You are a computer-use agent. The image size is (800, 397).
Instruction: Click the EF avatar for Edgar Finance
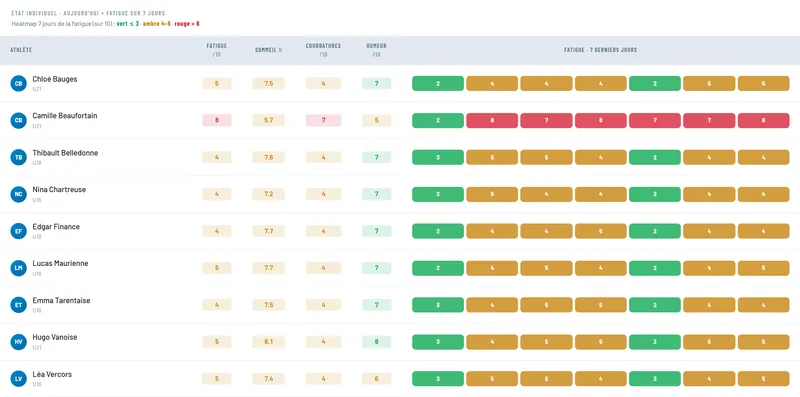tap(18, 231)
